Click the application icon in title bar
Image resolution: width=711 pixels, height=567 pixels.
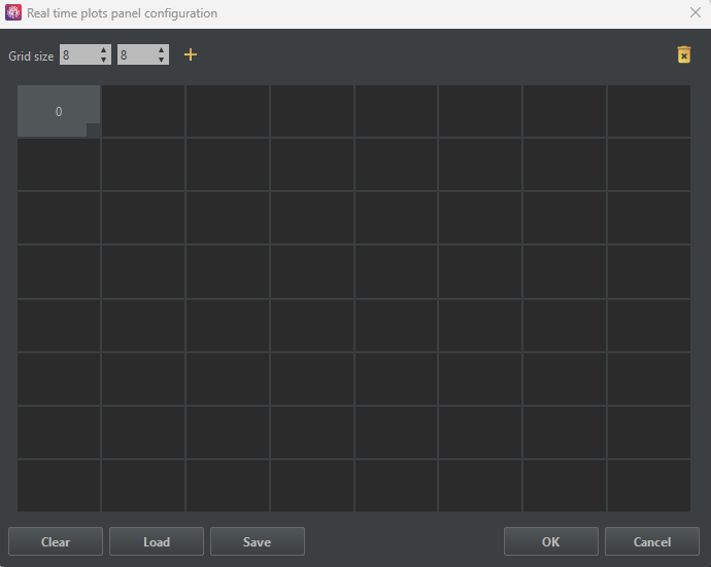pyautogui.click(x=13, y=13)
